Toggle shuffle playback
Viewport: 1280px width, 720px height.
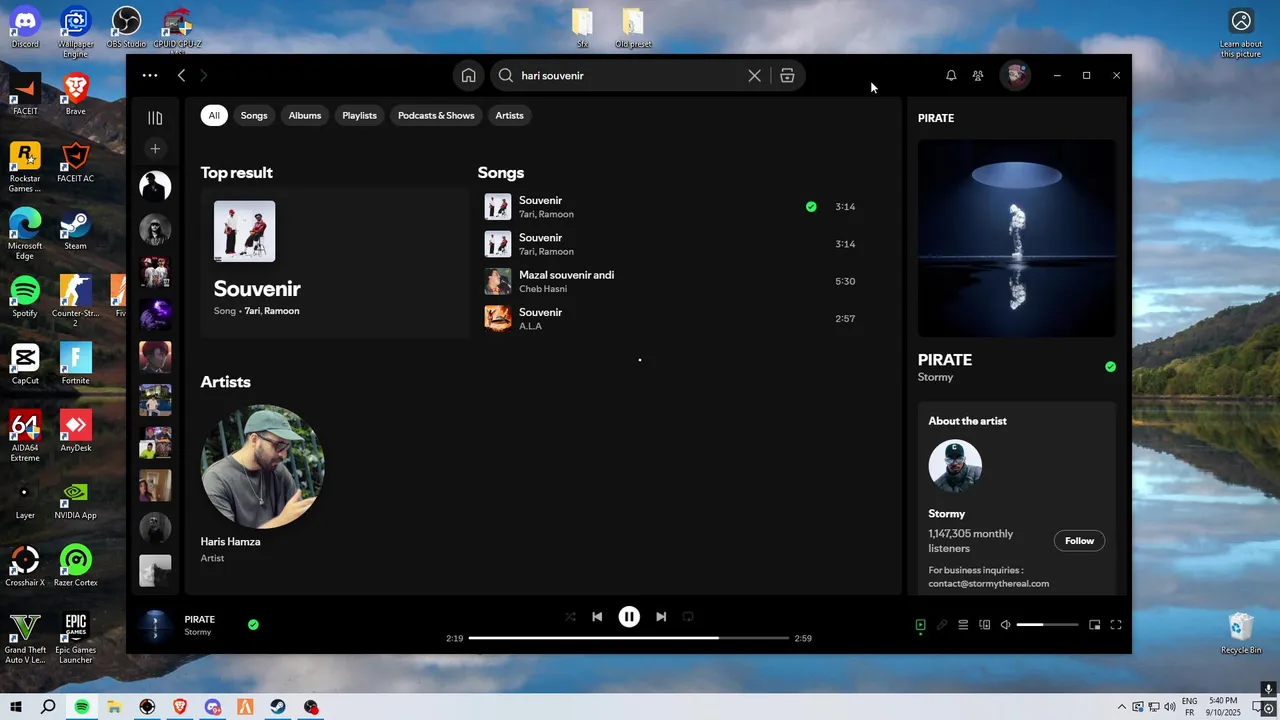[x=570, y=617]
